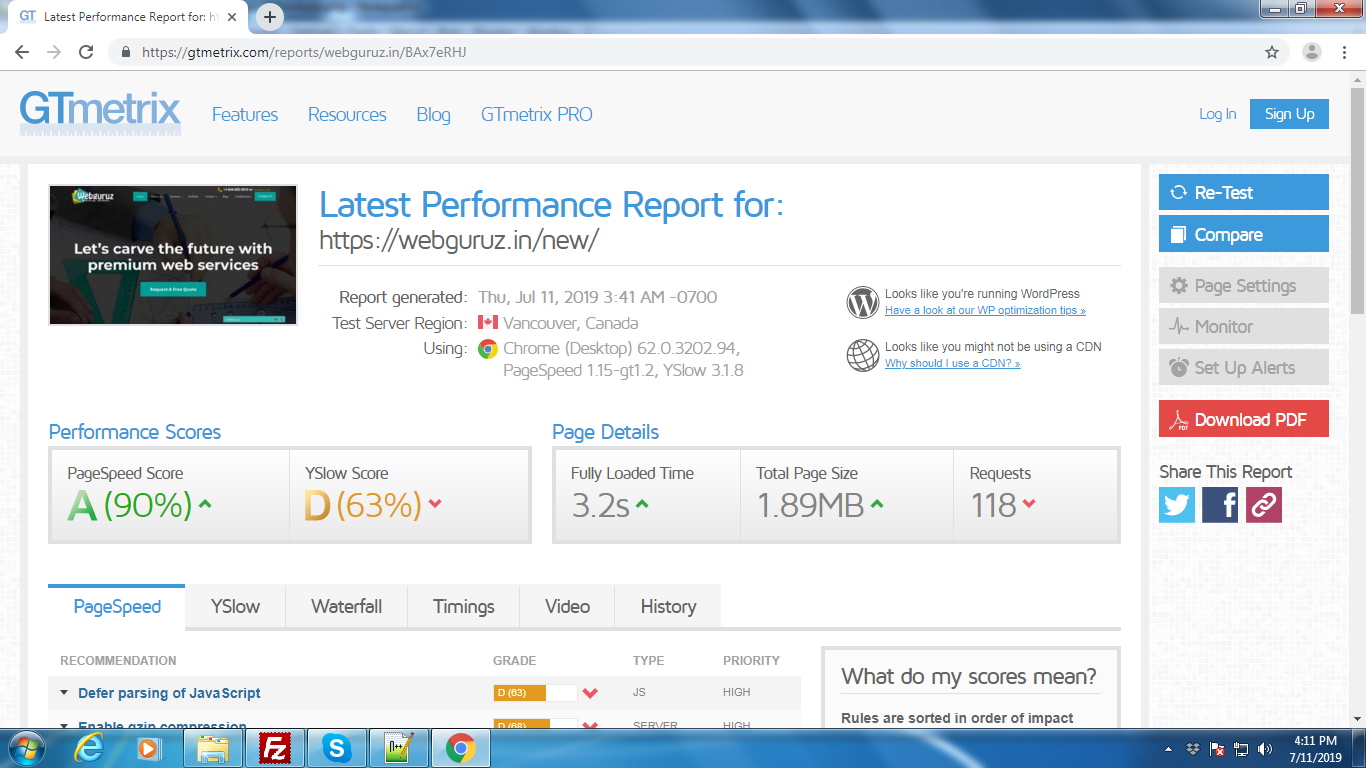
Task: Open WP optimization tips link
Action: point(985,311)
